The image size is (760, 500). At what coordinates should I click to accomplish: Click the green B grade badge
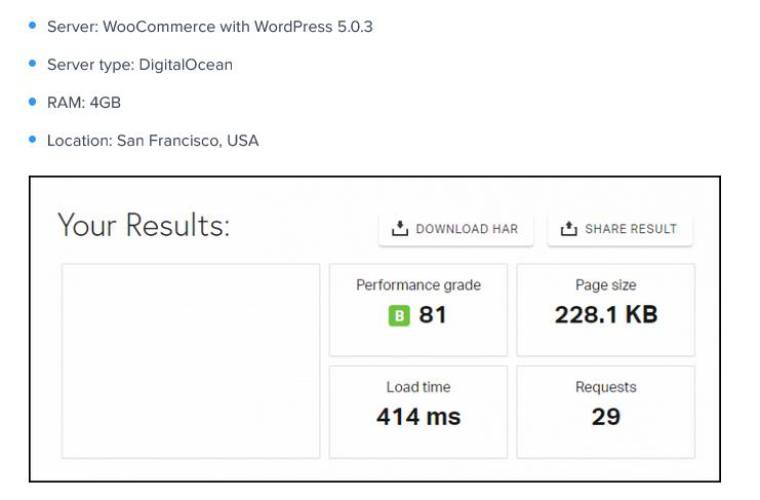[x=399, y=316]
